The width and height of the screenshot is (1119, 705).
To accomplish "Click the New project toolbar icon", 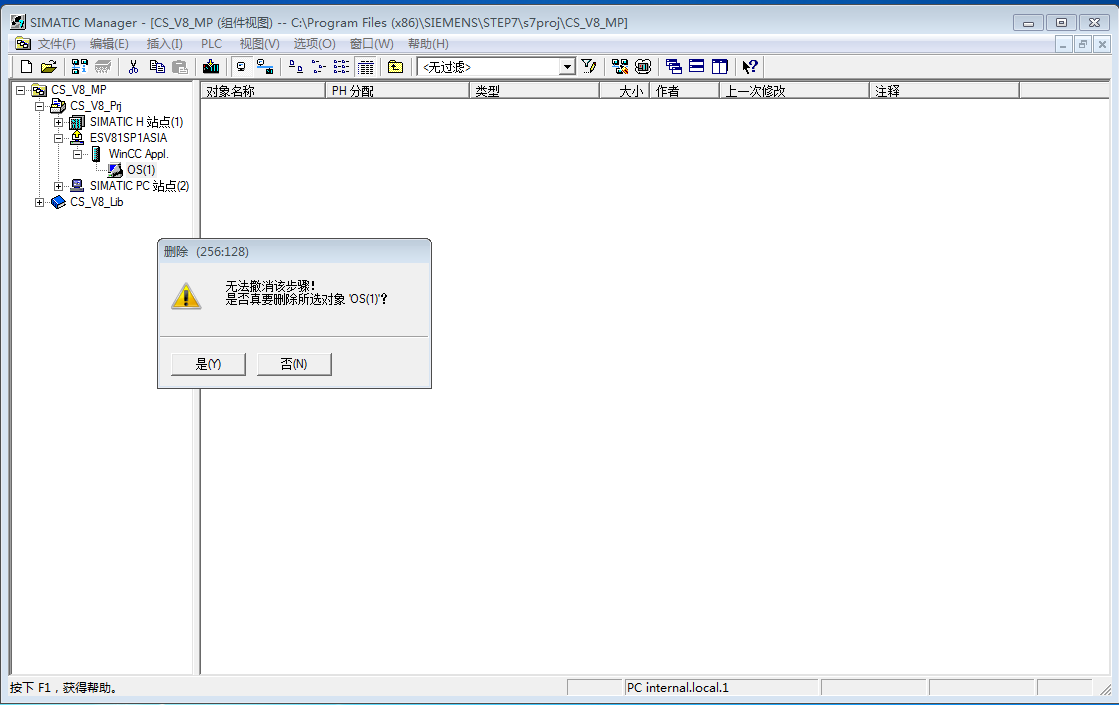I will [x=26, y=67].
